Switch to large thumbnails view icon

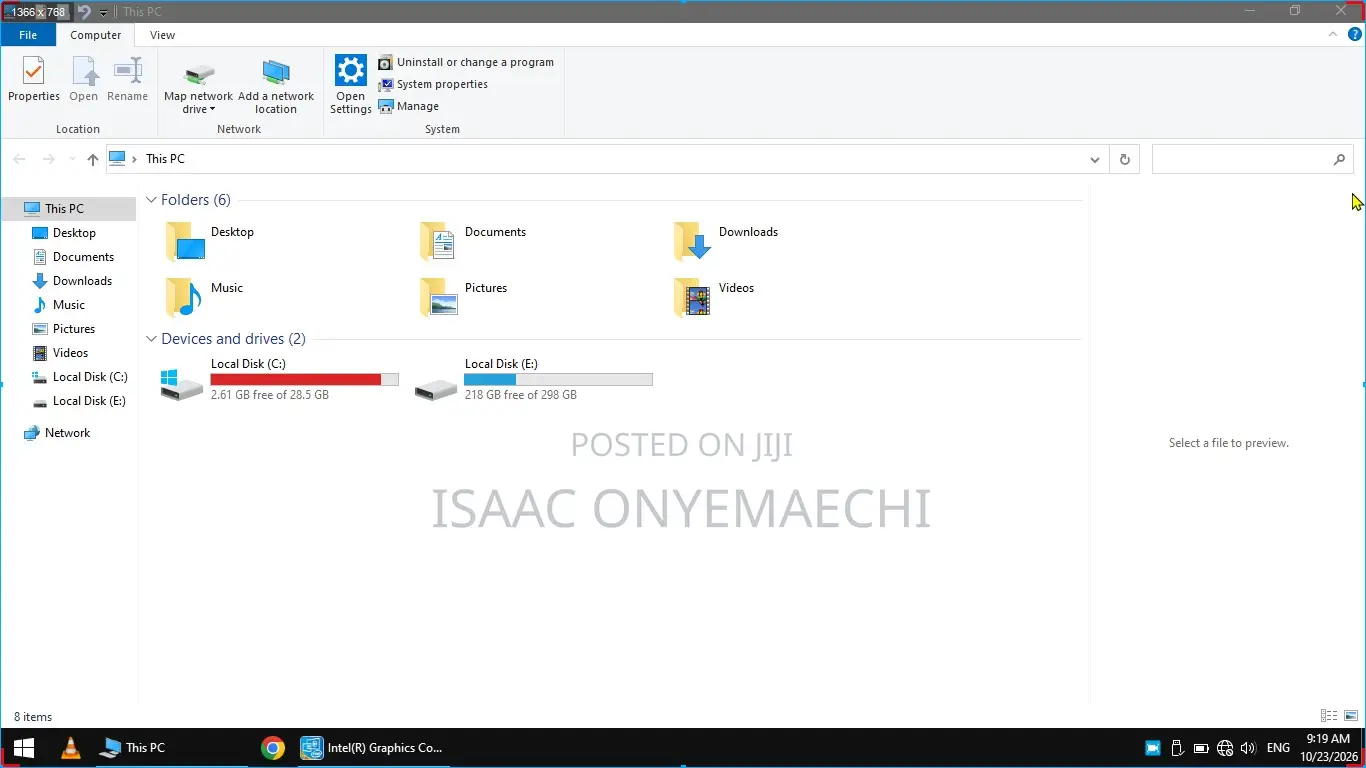pos(1351,716)
